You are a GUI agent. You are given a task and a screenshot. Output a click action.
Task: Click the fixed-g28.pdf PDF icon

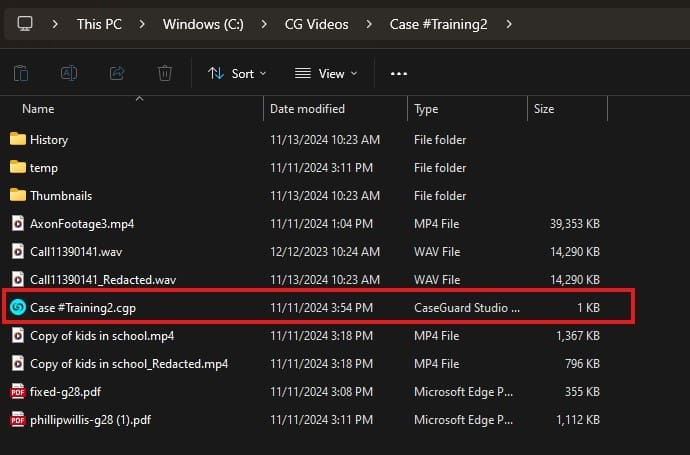(17, 391)
